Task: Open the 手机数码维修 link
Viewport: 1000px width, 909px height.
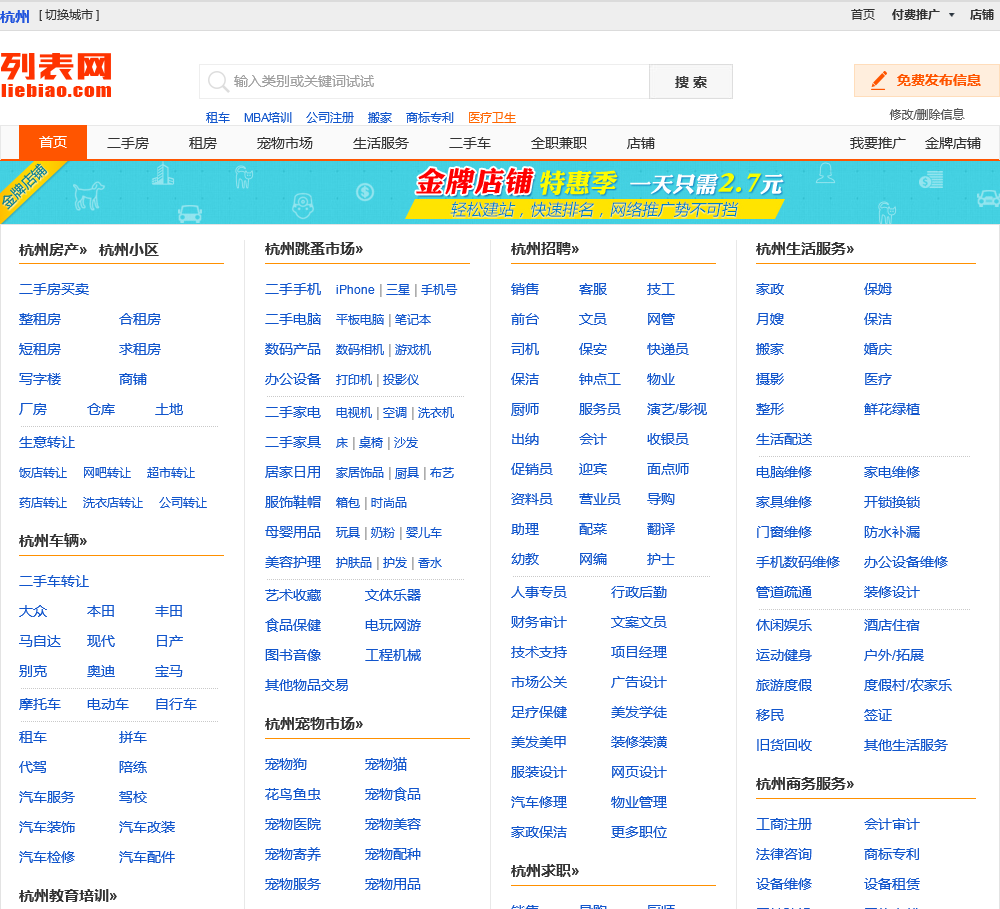Action: coord(798,562)
